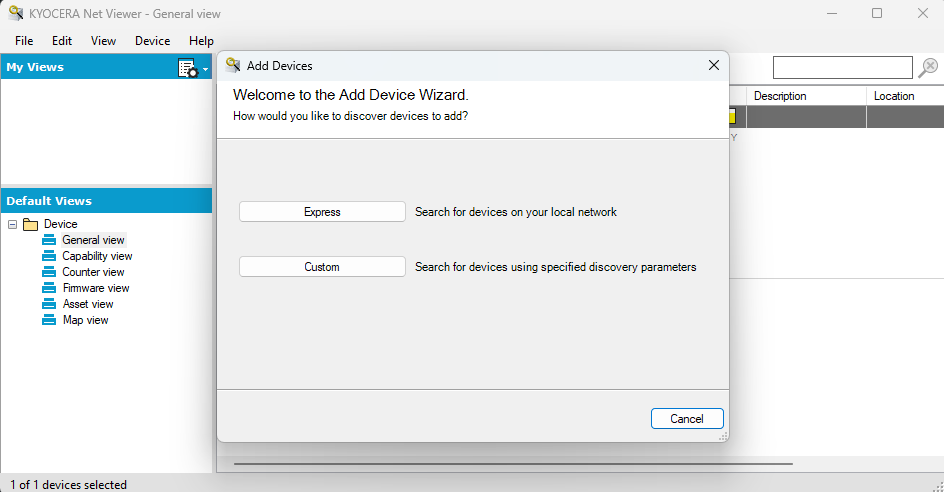944x492 pixels.
Task: Select the Capability view icon
Action: point(49,256)
